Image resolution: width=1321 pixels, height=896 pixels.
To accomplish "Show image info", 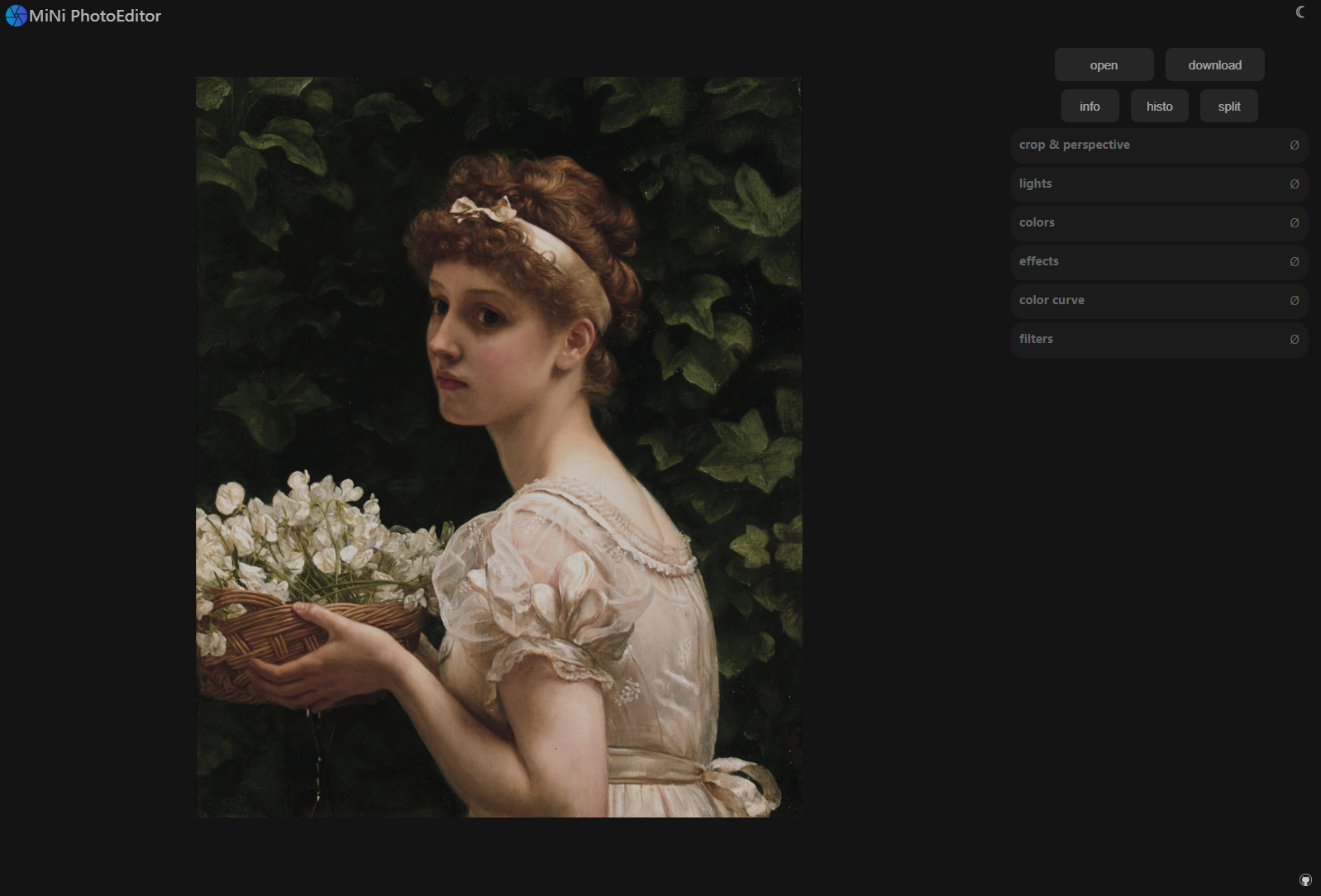I will (1090, 107).
